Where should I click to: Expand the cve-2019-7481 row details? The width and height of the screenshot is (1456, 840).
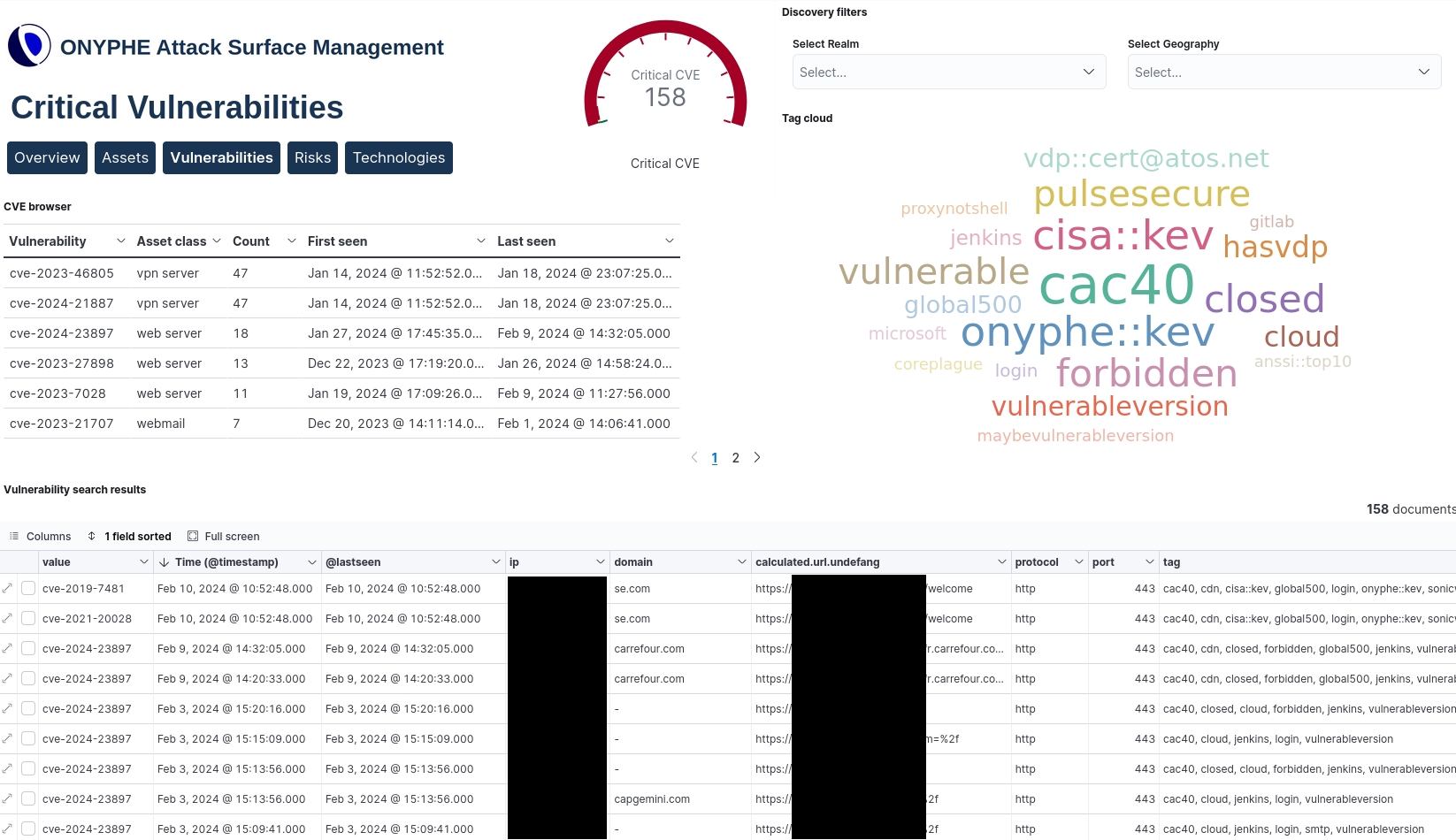pos(8,588)
